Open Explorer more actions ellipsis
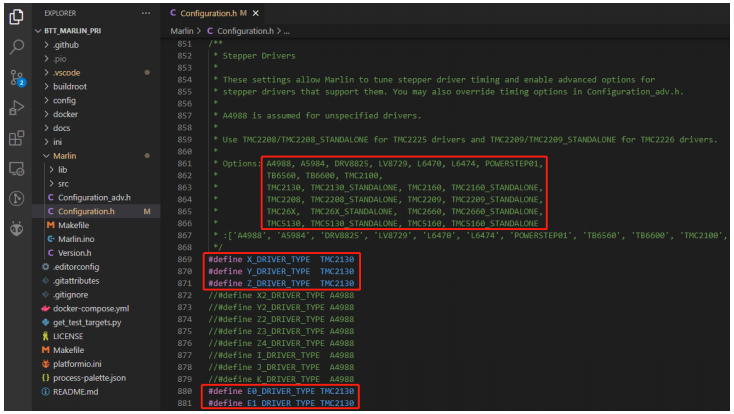Screen dimensions: 734x414 tap(146, 13)
